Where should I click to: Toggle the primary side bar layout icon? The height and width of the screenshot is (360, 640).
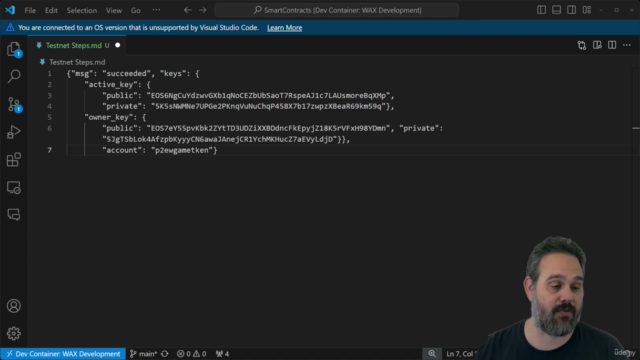click(x=541, y=10)
